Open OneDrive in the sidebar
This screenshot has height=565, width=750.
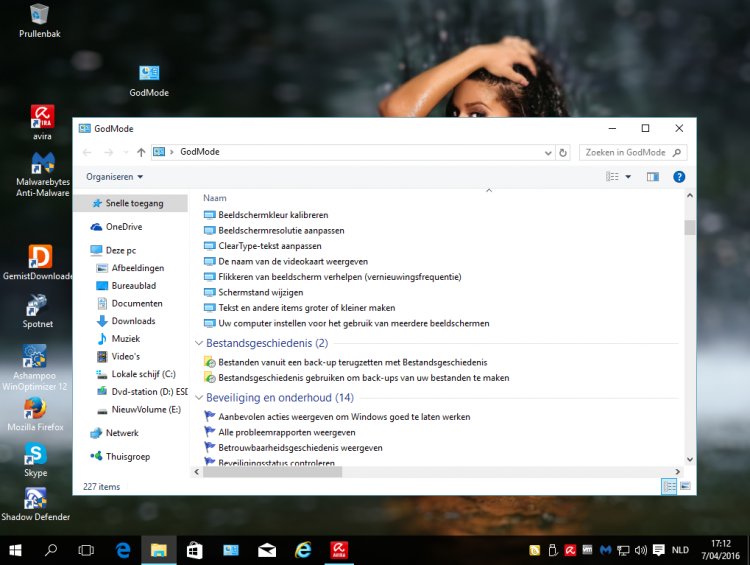pyautogui.click(x=123, y=227)
